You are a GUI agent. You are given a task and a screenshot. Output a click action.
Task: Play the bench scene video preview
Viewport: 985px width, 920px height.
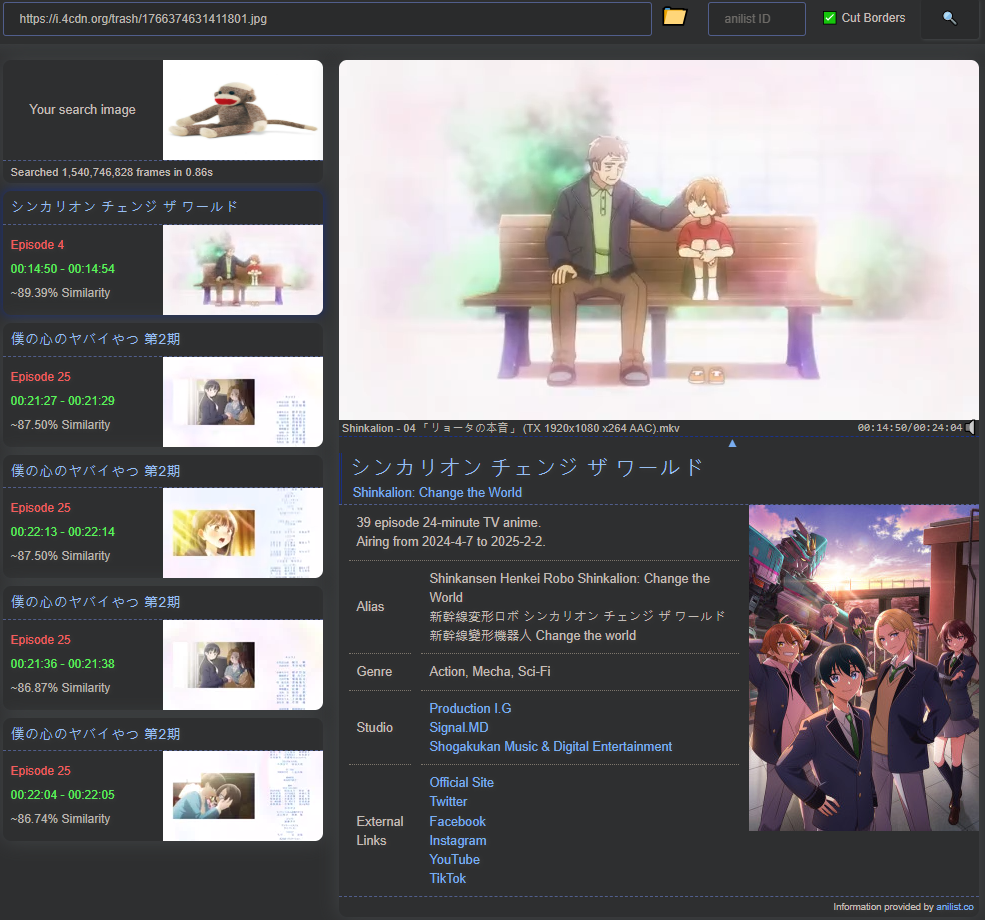tap(658, 240)
